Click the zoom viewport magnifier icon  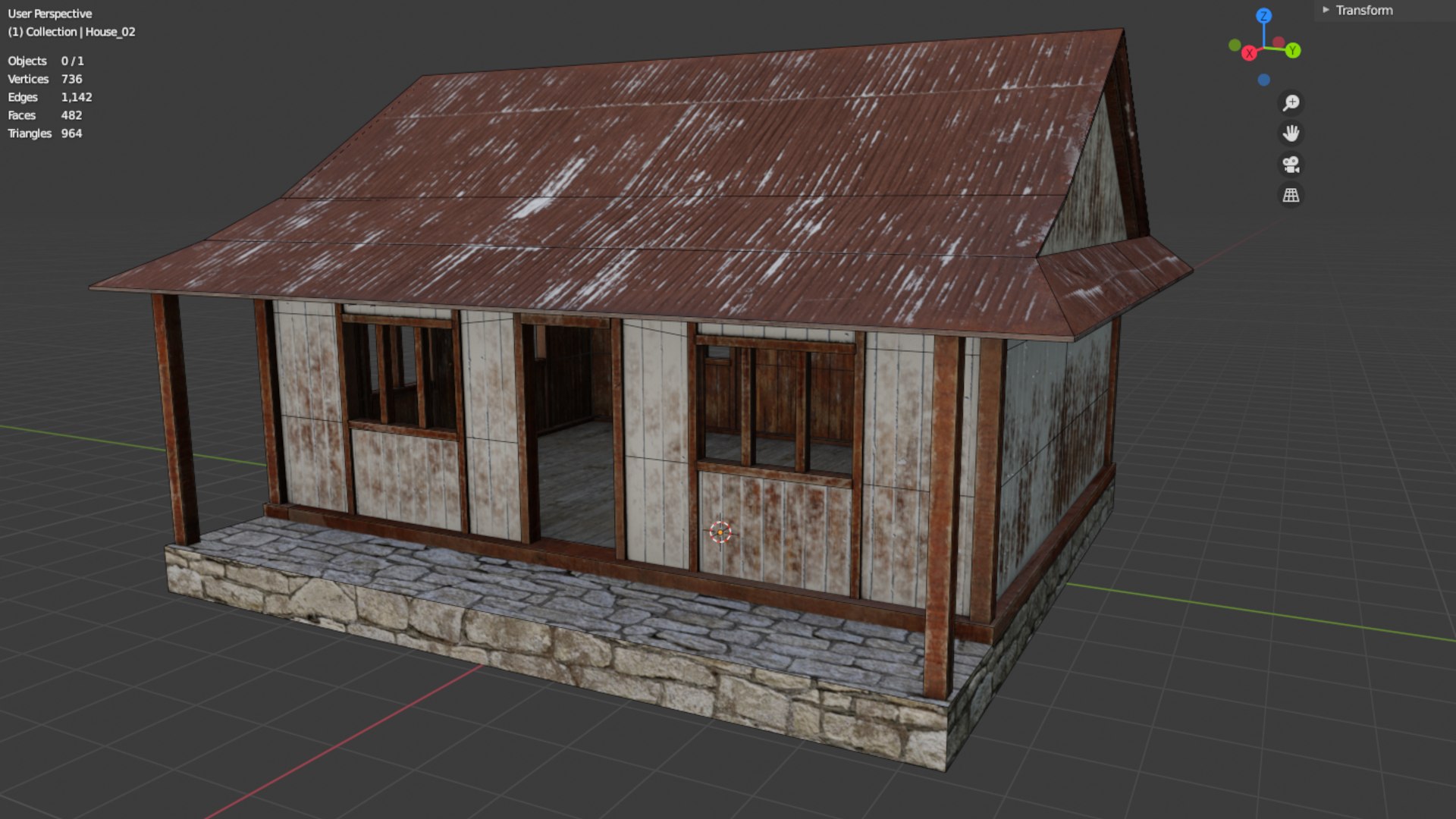(1291, 103)
